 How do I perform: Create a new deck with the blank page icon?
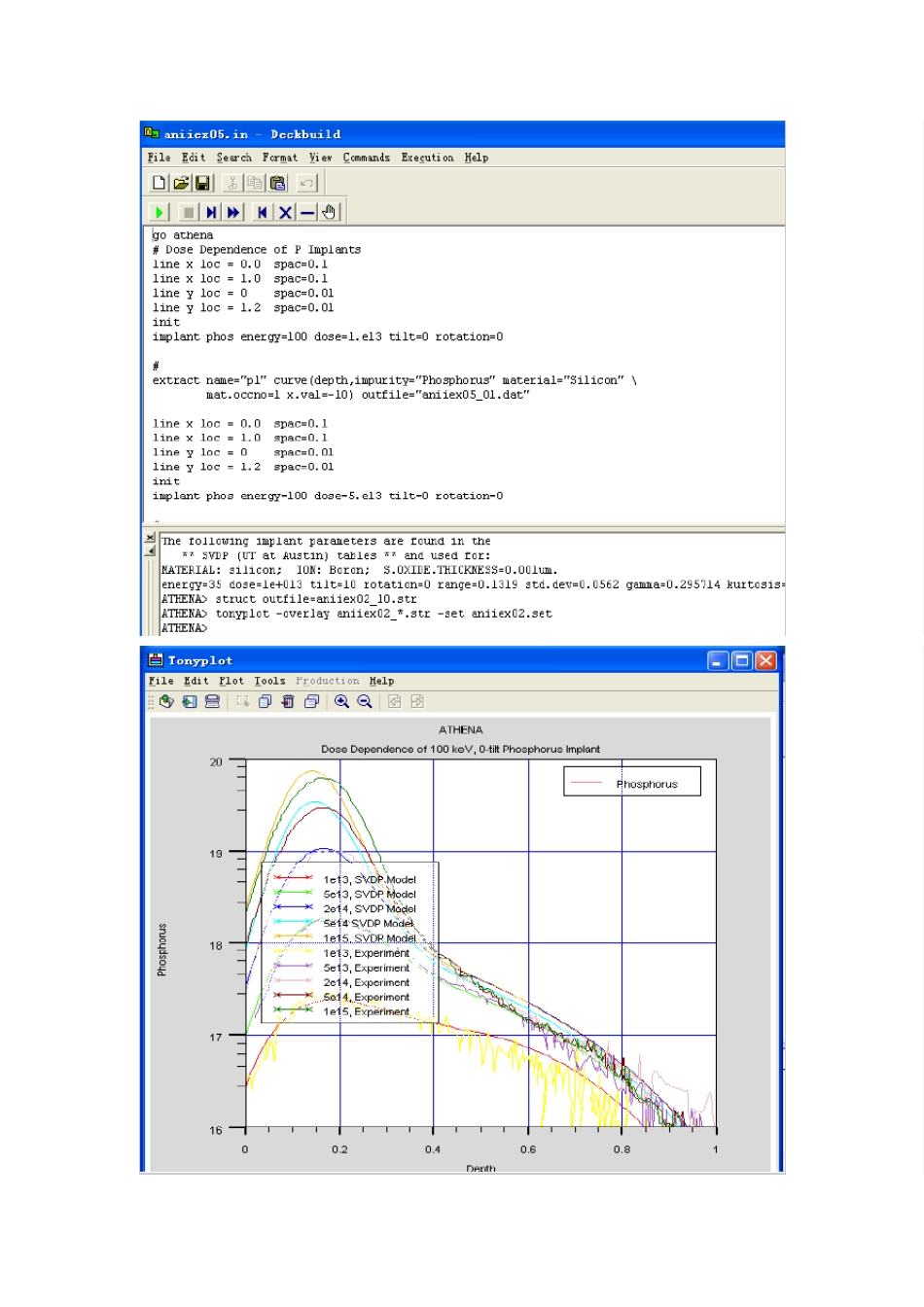click(159, 183)
